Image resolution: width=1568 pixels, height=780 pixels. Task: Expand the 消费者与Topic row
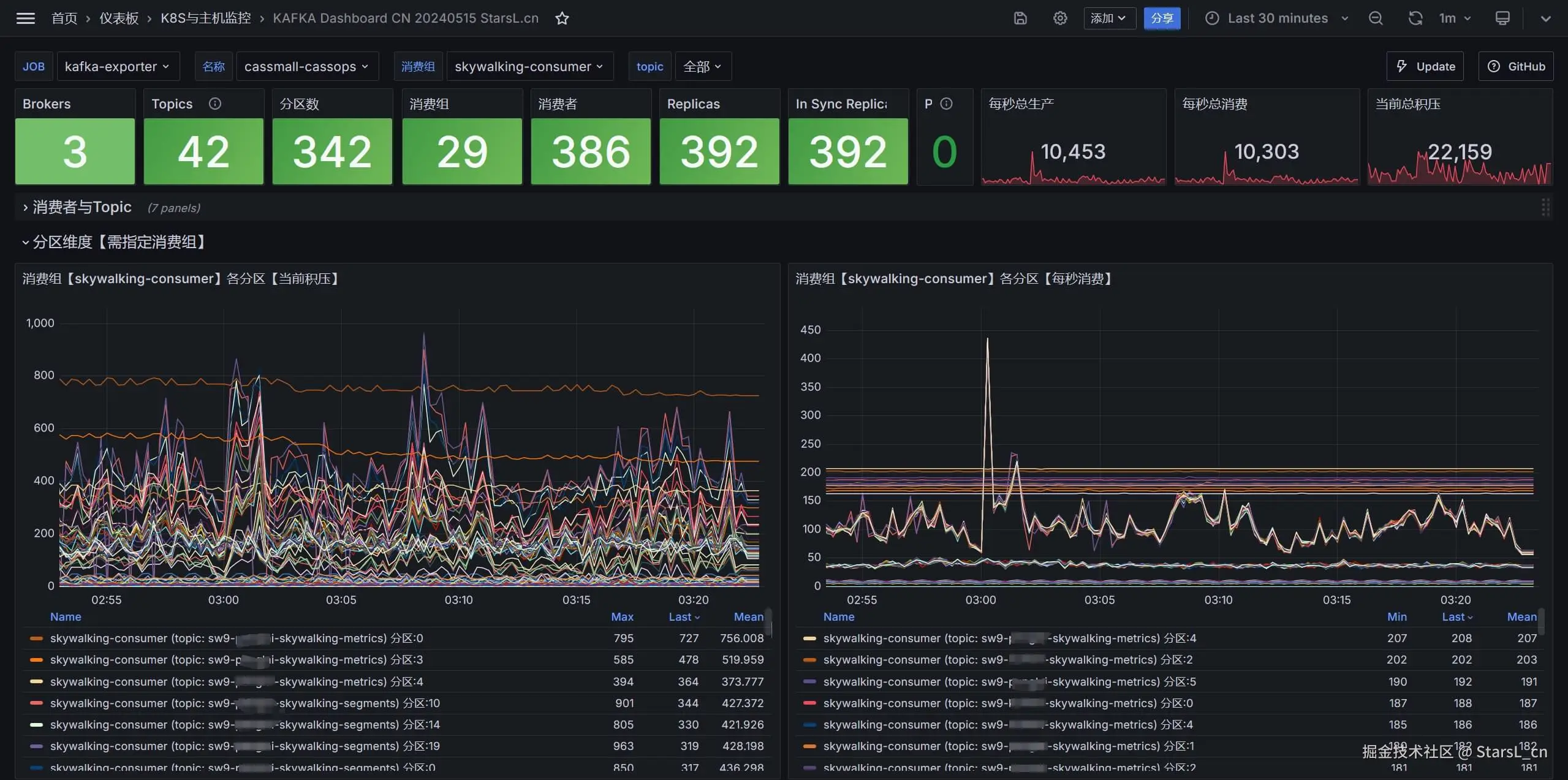(81, 207)
